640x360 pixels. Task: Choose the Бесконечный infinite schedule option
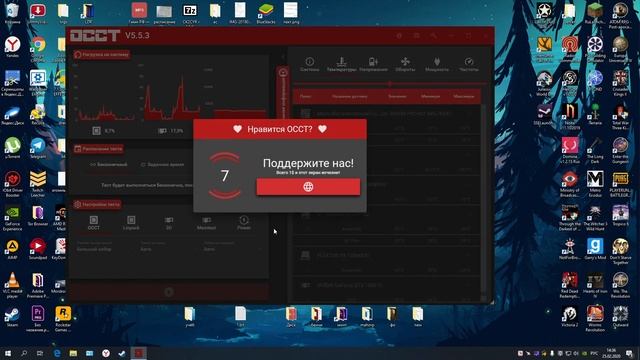pyautogui.click(x=109, y=164)
